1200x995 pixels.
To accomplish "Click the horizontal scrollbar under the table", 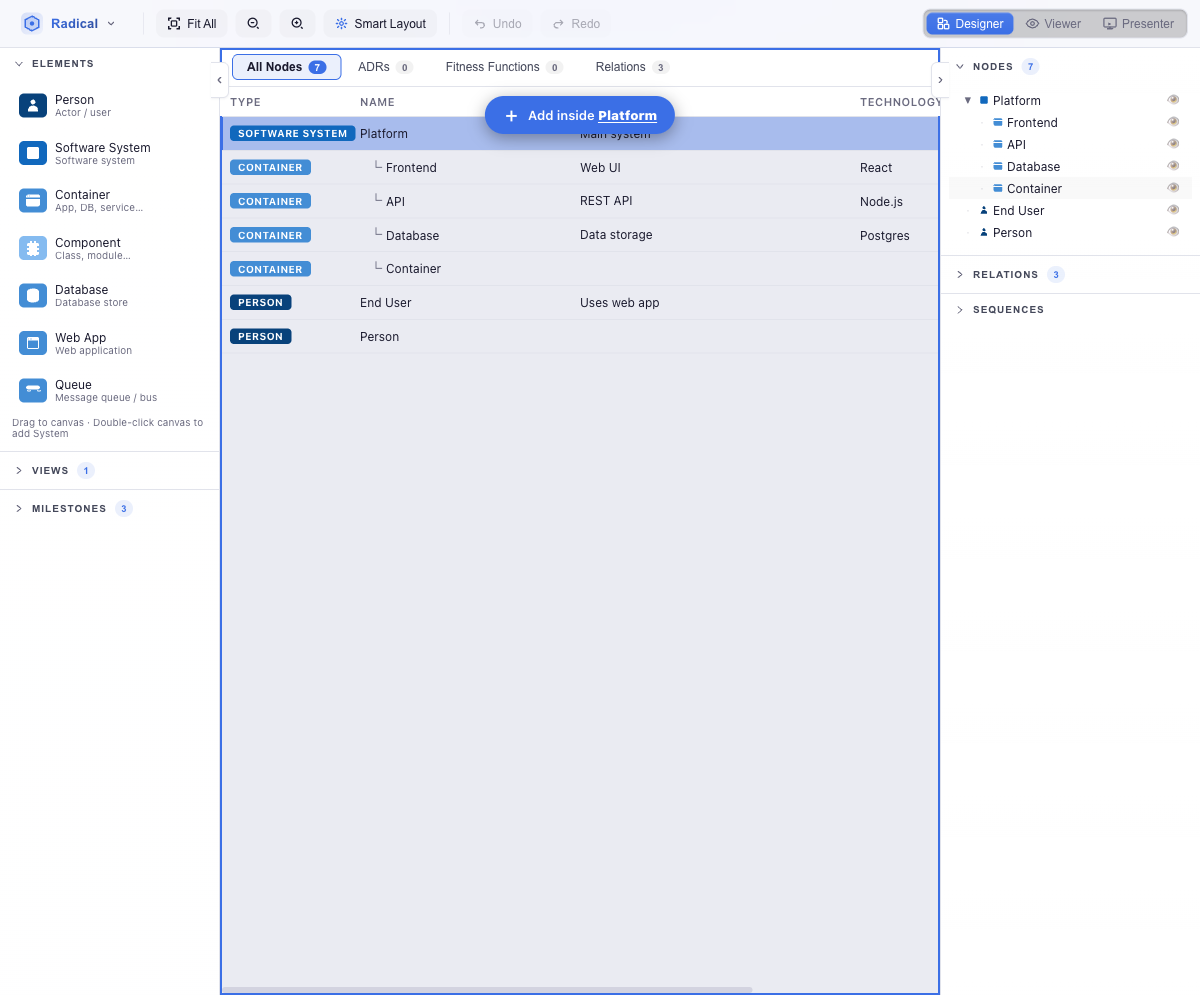I will click(487, 990).
